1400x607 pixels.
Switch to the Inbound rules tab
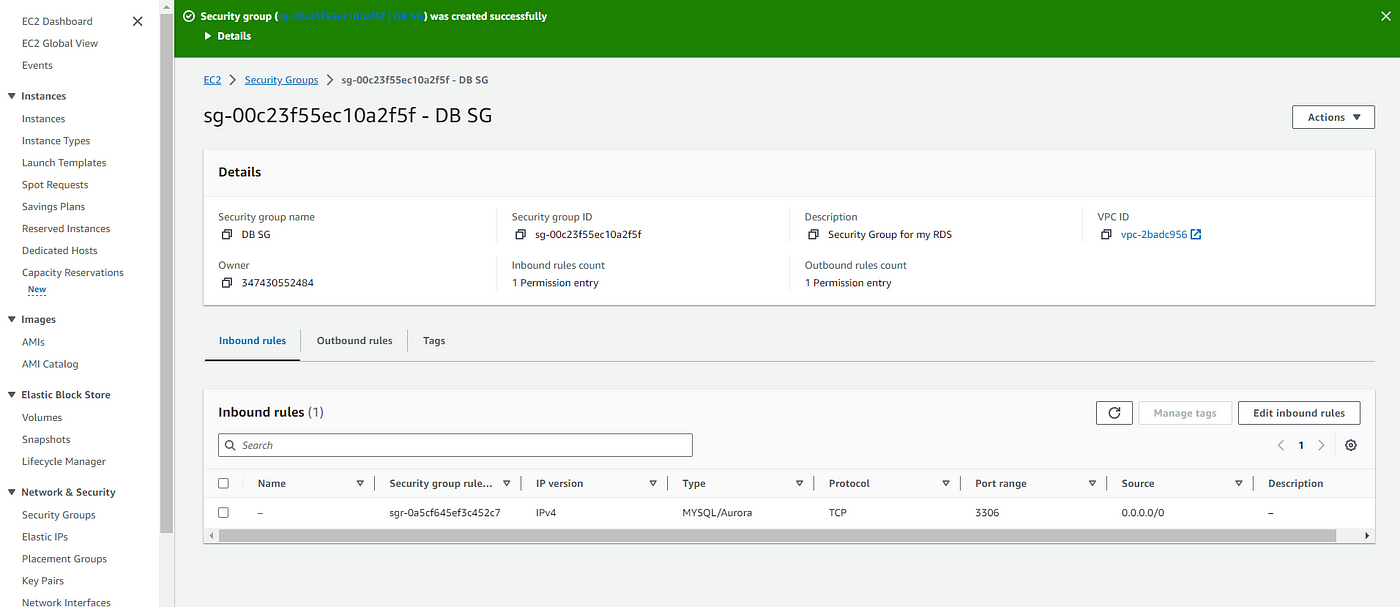[252, 341]
